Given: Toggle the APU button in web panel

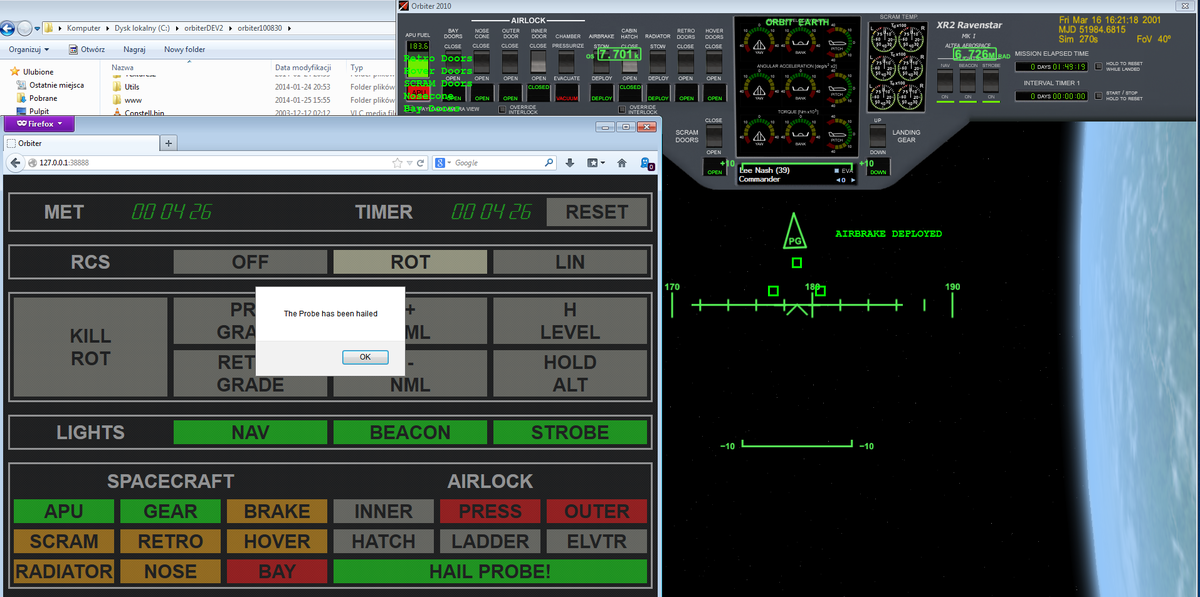Looking at the screenshot, I should (x=63, y=511).
